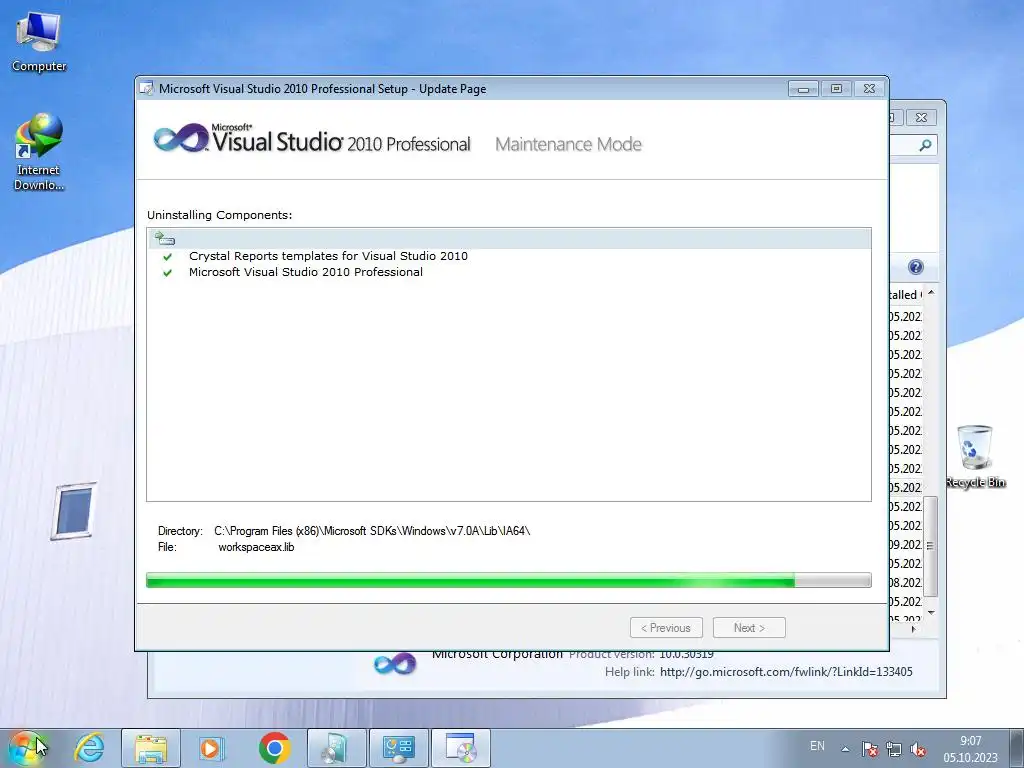Click the muted volume tray icon
Image resolution: width=1024 pixels, height=768 pixels.
918,749
